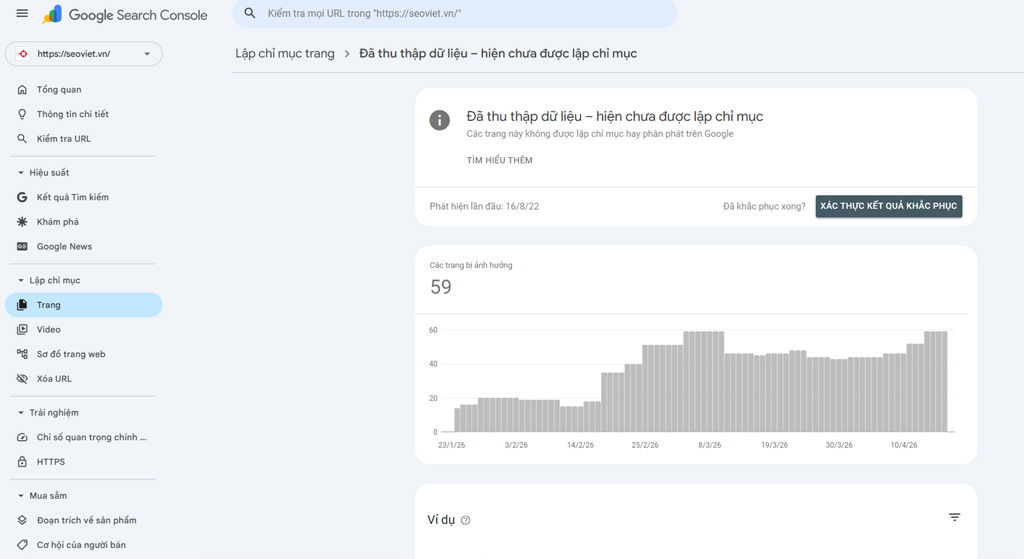Click the Google Search Console logo

click(125, 15)
